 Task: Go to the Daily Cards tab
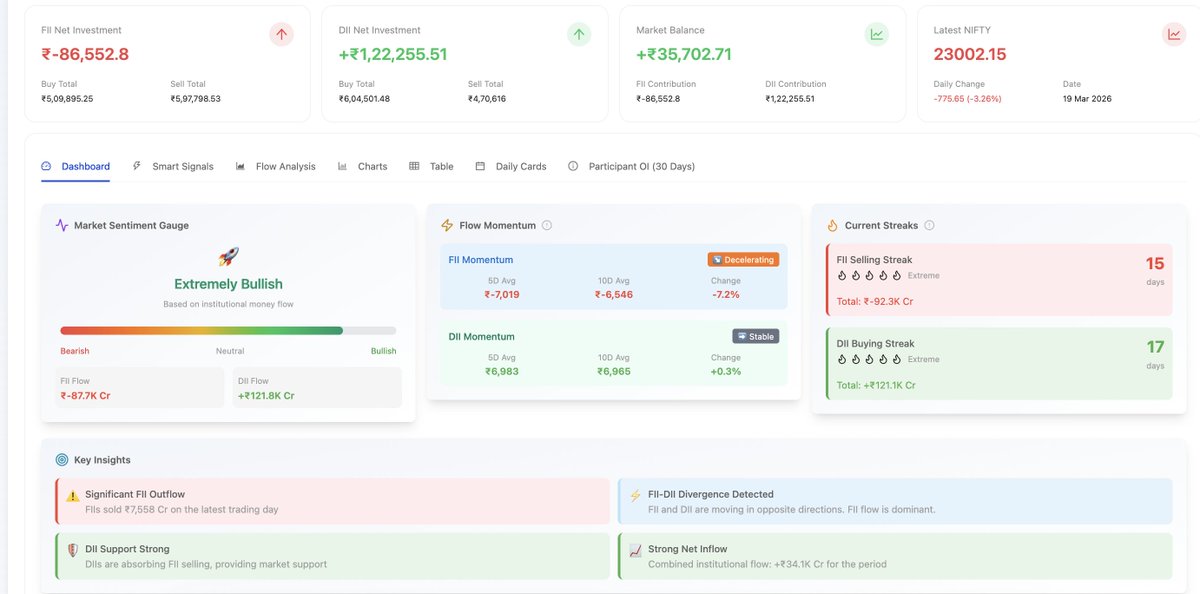(x=511, y=166)
